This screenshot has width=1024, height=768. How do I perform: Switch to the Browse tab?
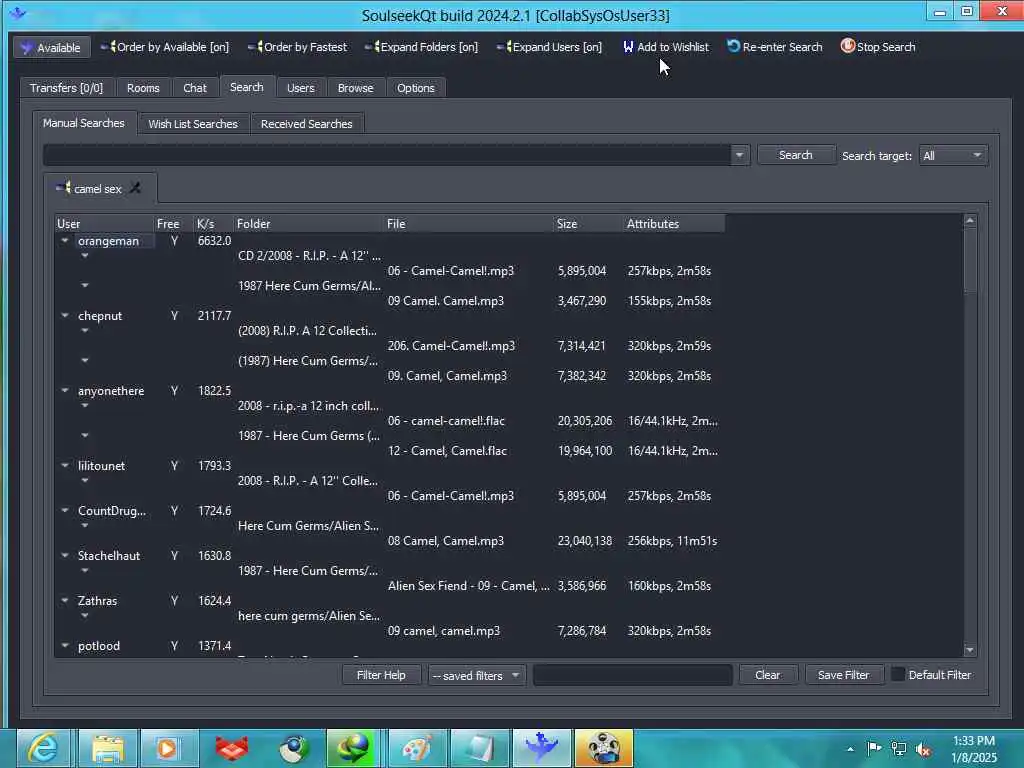[355, 88]
